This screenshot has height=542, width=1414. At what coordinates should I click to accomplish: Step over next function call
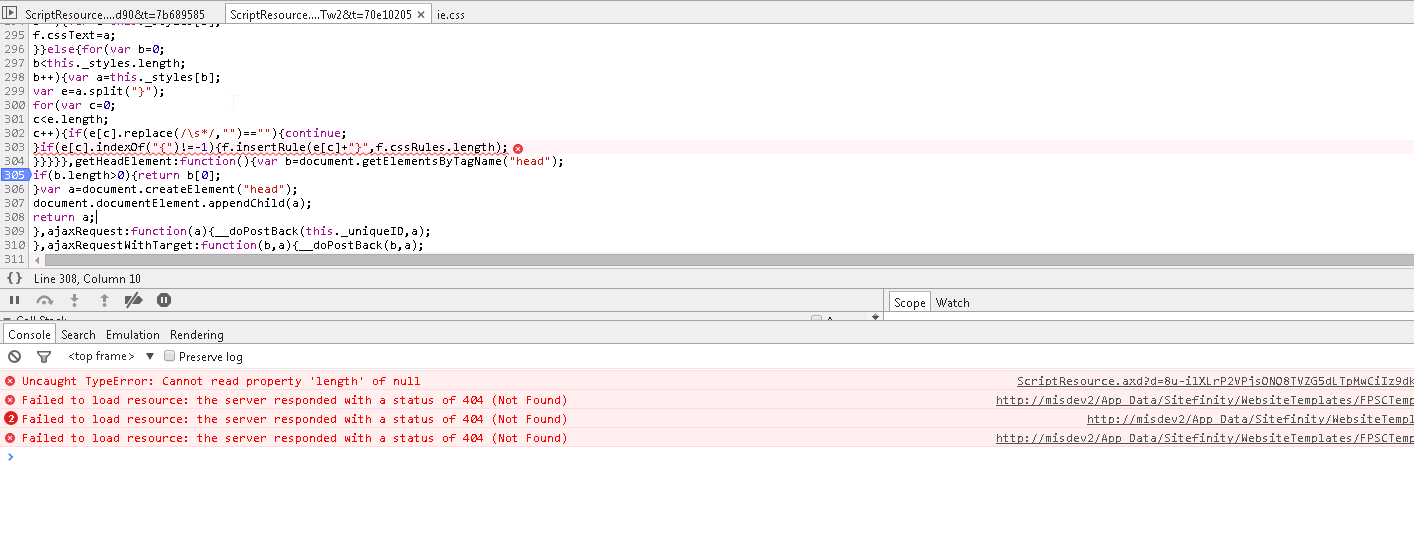pyautogui.click(x=44, y=300)
